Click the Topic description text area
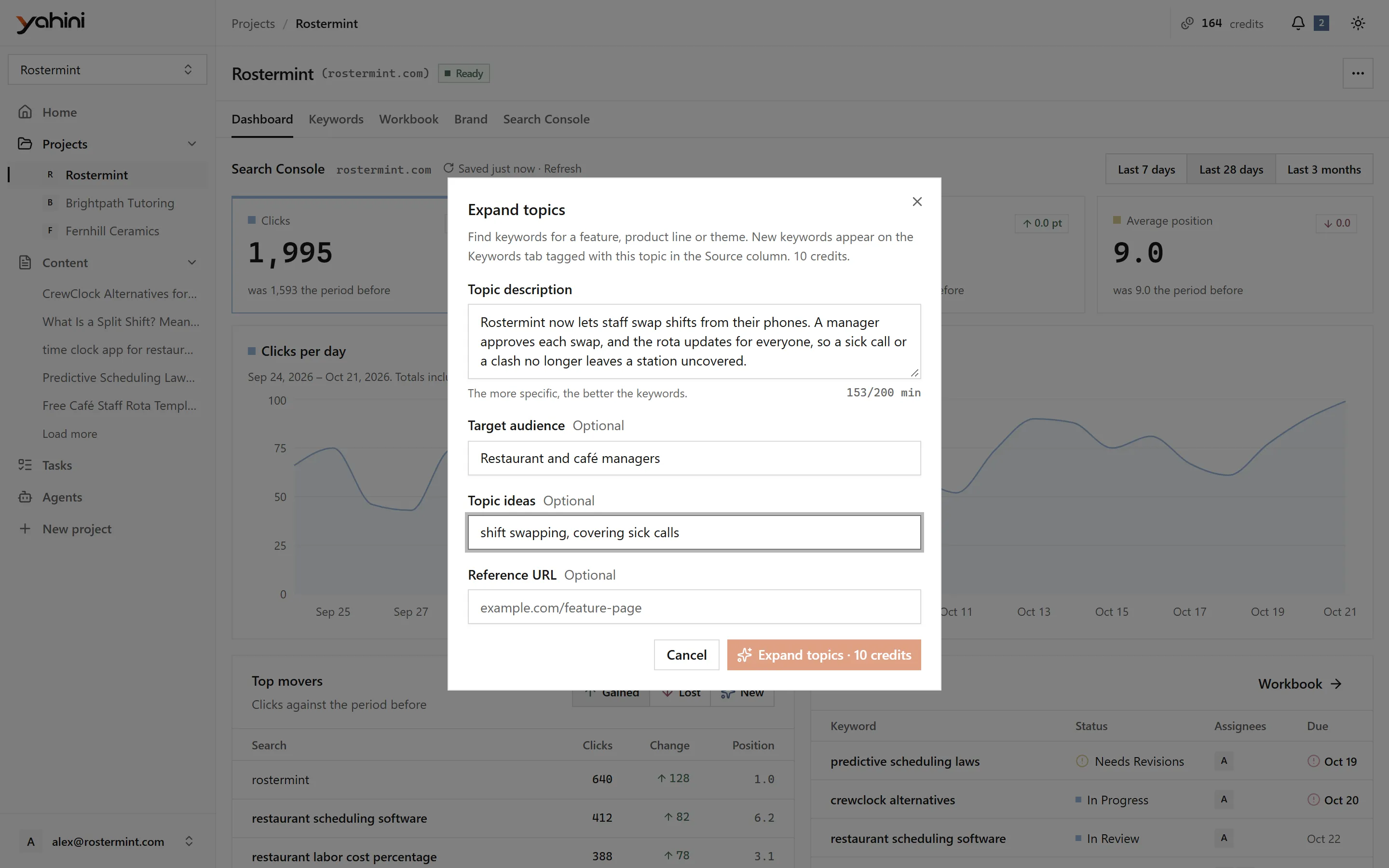Image resolution: width=1389 pixels, height=868 pixels. pos(694,341)
